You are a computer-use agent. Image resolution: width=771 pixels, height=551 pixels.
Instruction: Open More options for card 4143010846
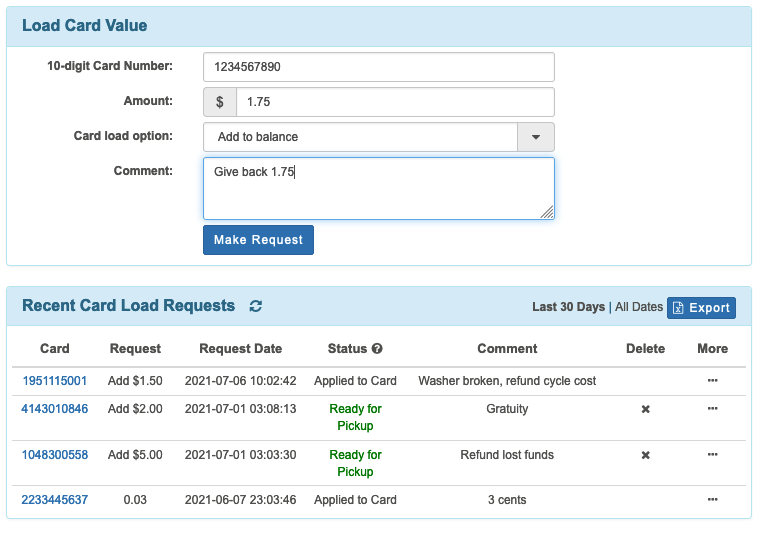tap(712, 409)
